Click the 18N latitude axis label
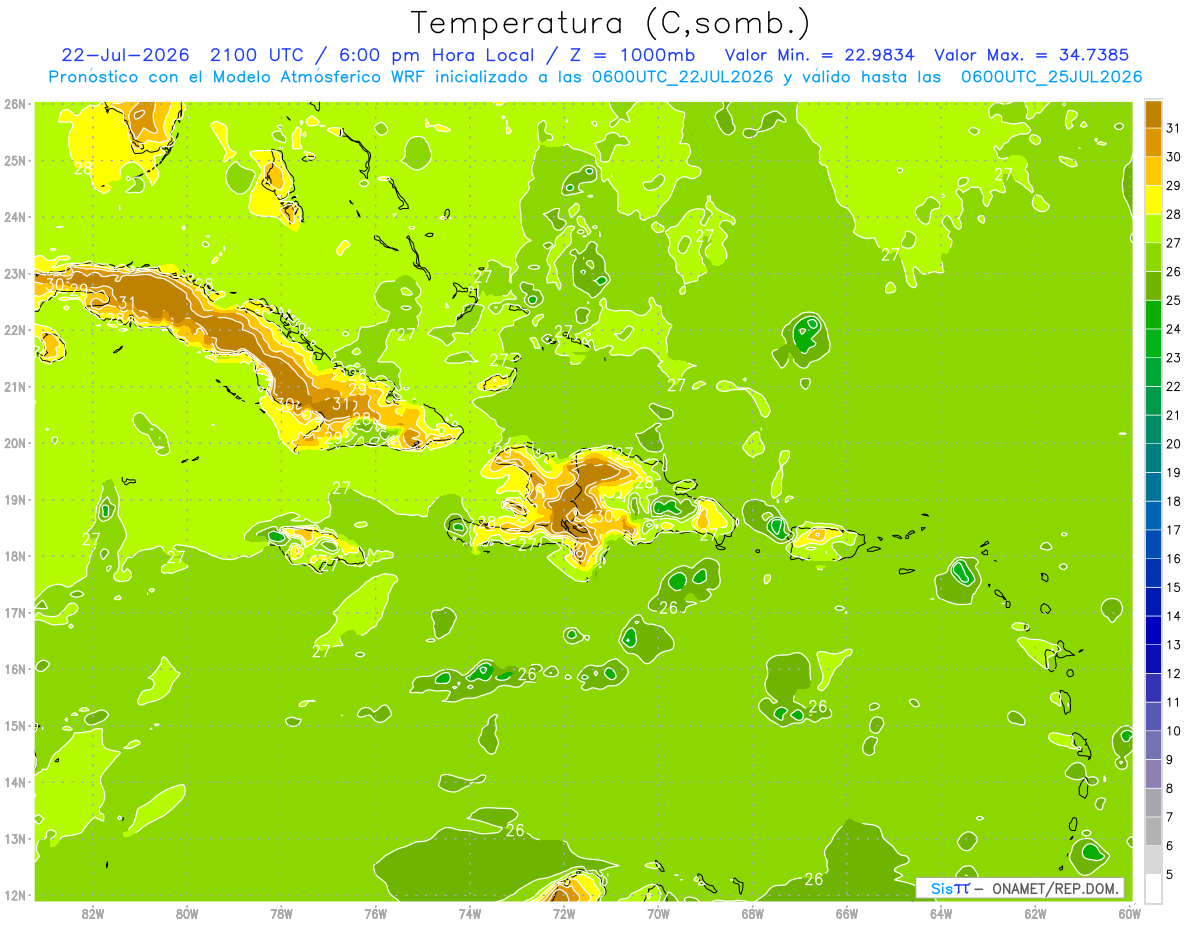Viewport: 1200px width, 927px height. (x=14, y=556)
